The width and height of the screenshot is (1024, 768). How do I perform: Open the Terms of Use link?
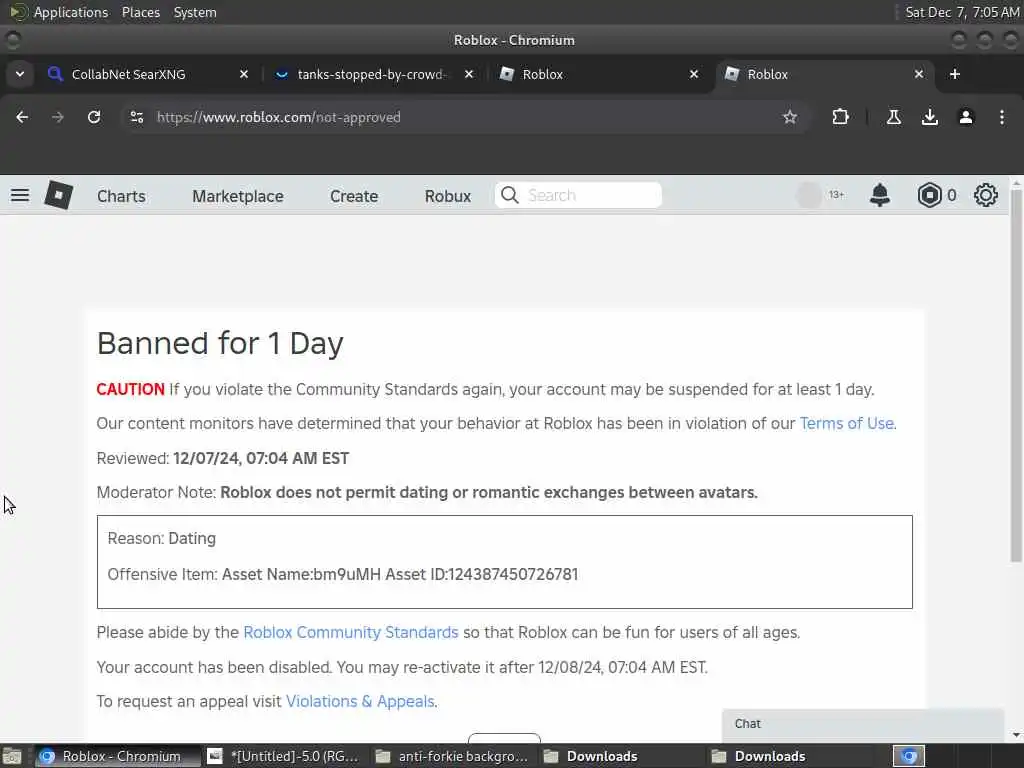846,423
